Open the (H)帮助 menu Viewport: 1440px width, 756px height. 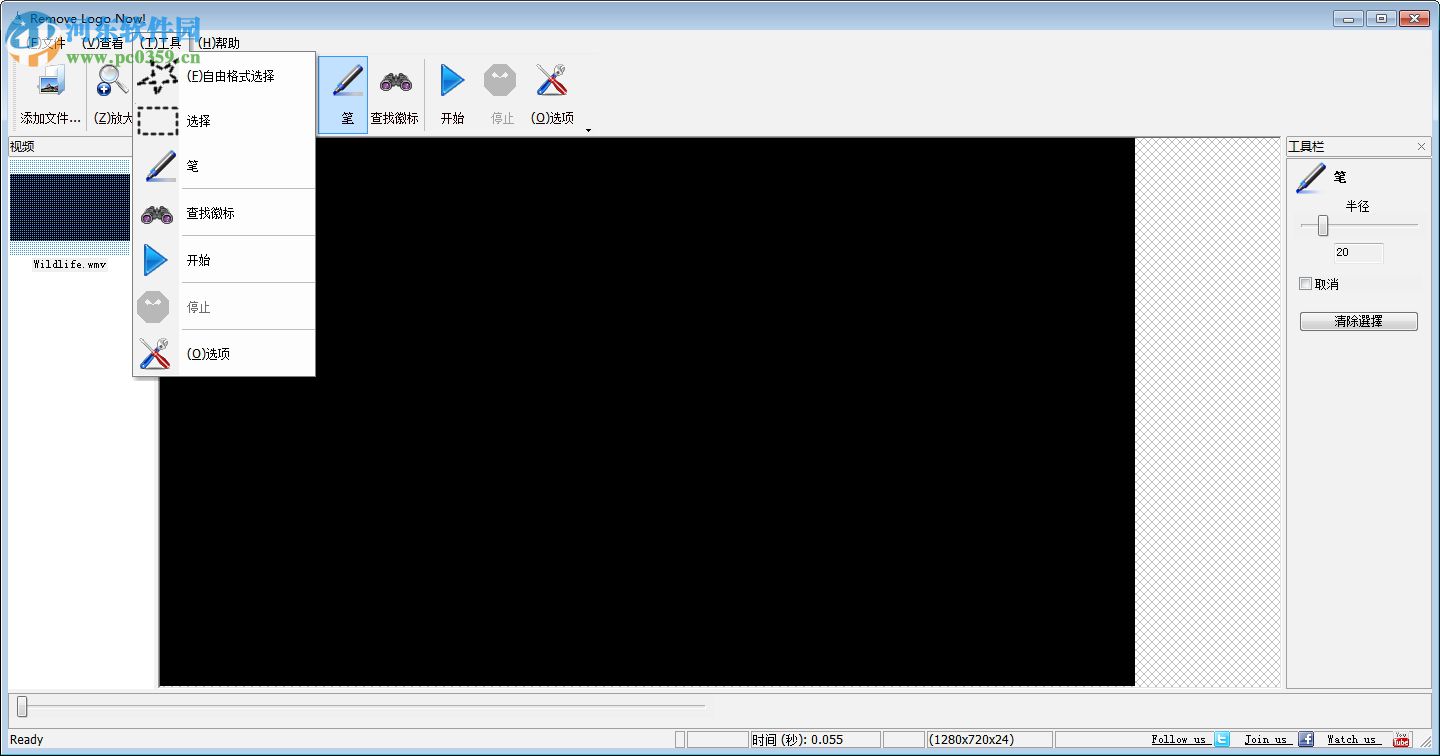coord(219,43)
